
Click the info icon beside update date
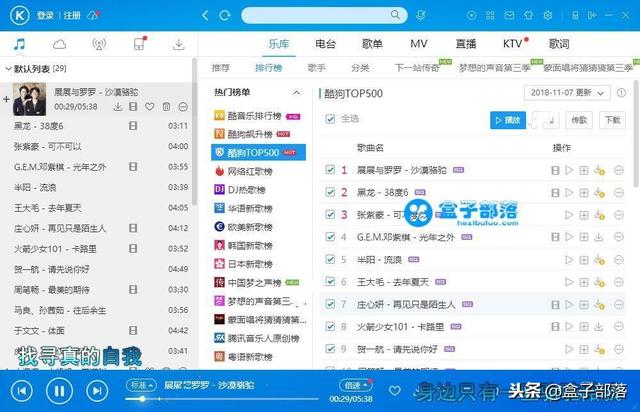click(x=621, y=93)
